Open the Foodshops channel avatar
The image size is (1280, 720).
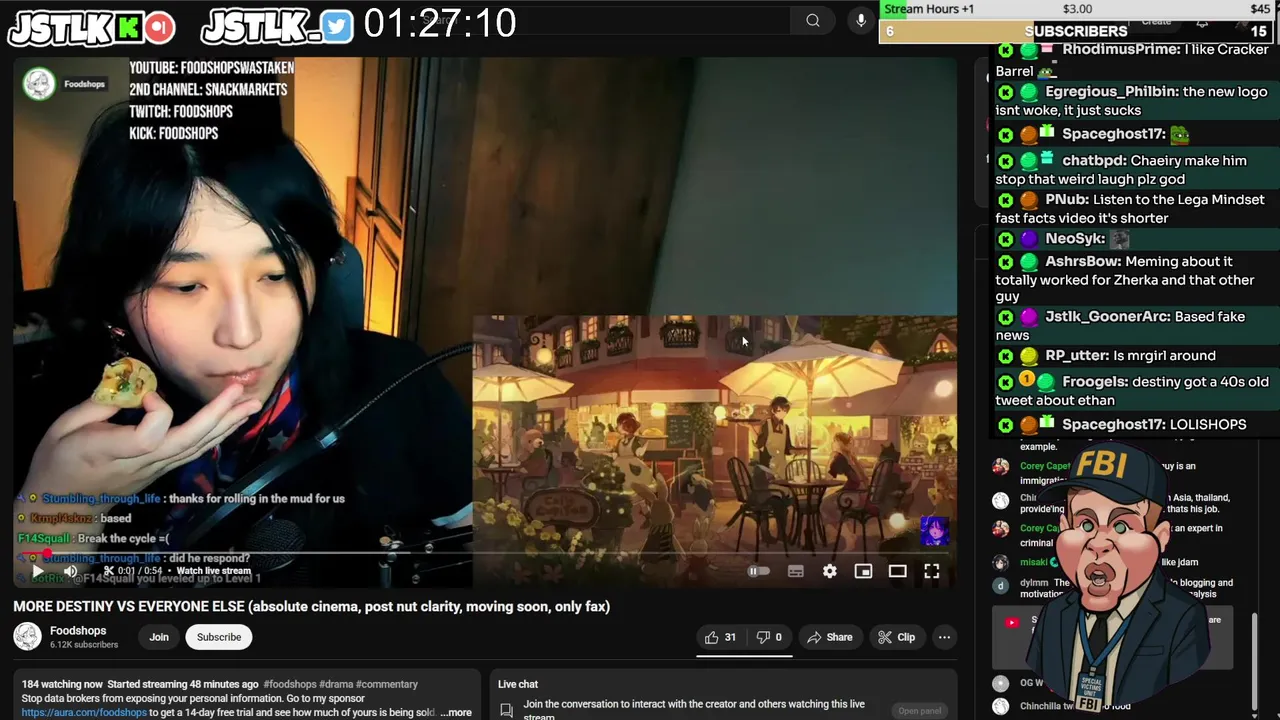click(x=27, y=637)
